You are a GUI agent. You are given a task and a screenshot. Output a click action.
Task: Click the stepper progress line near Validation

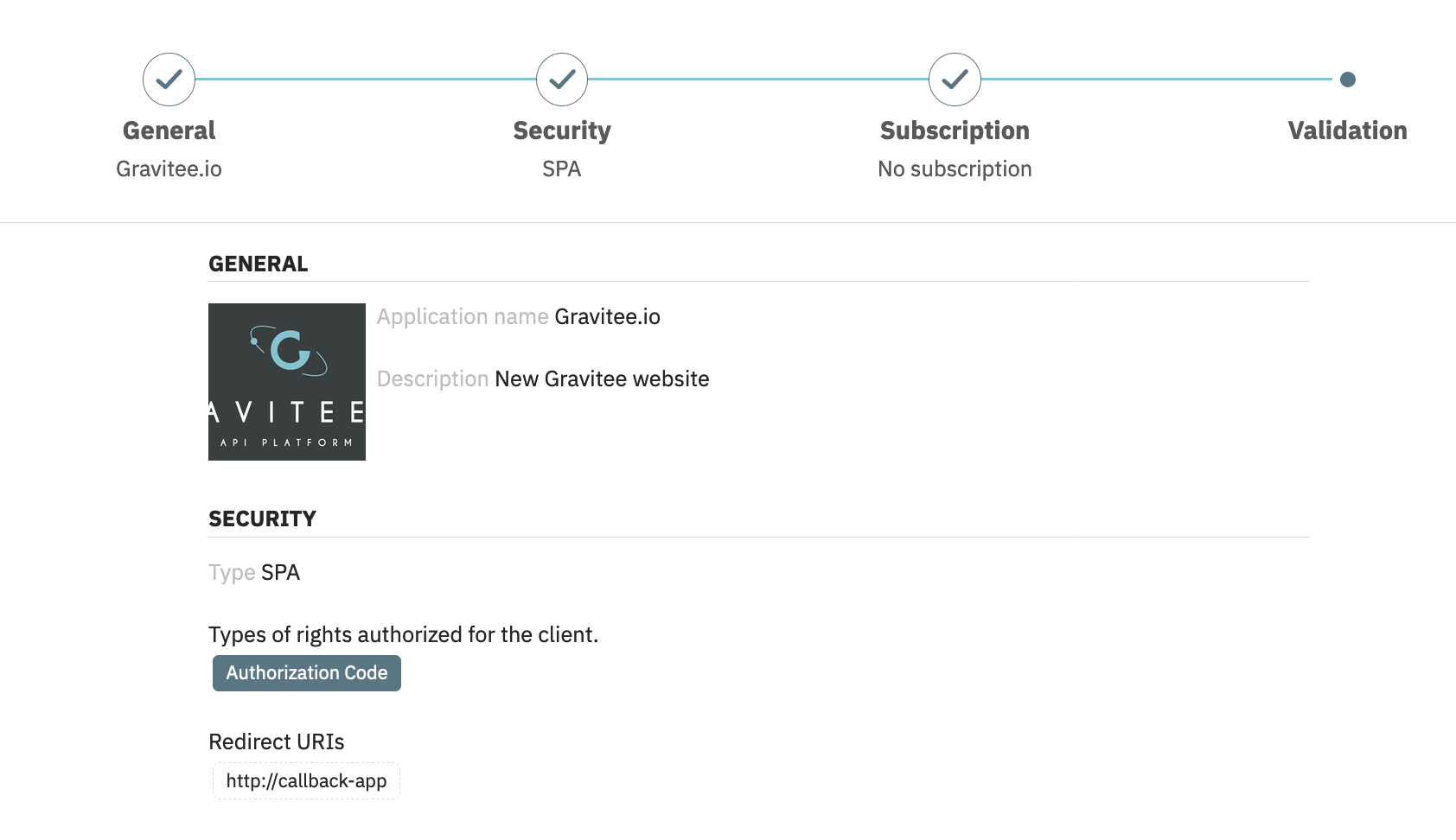click(1167, 79)
